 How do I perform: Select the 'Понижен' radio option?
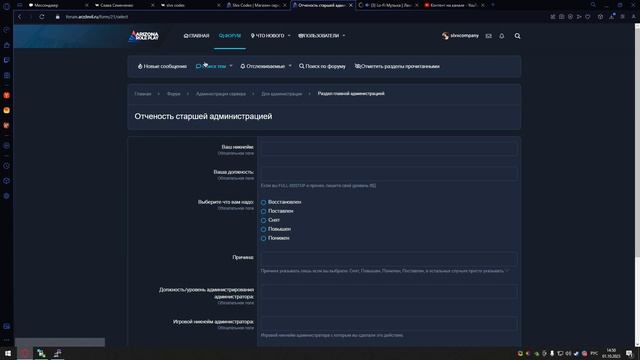(x=263, y=238)
